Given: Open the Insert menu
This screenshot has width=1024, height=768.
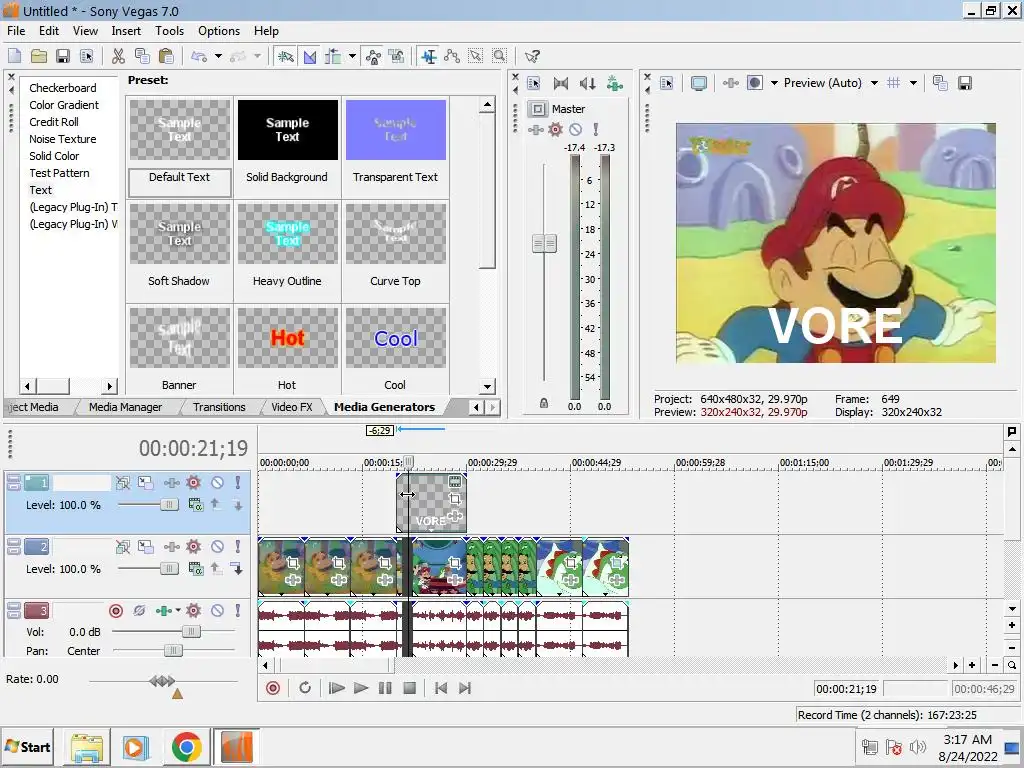Looking at the screenshot, I should coord(125,31).
